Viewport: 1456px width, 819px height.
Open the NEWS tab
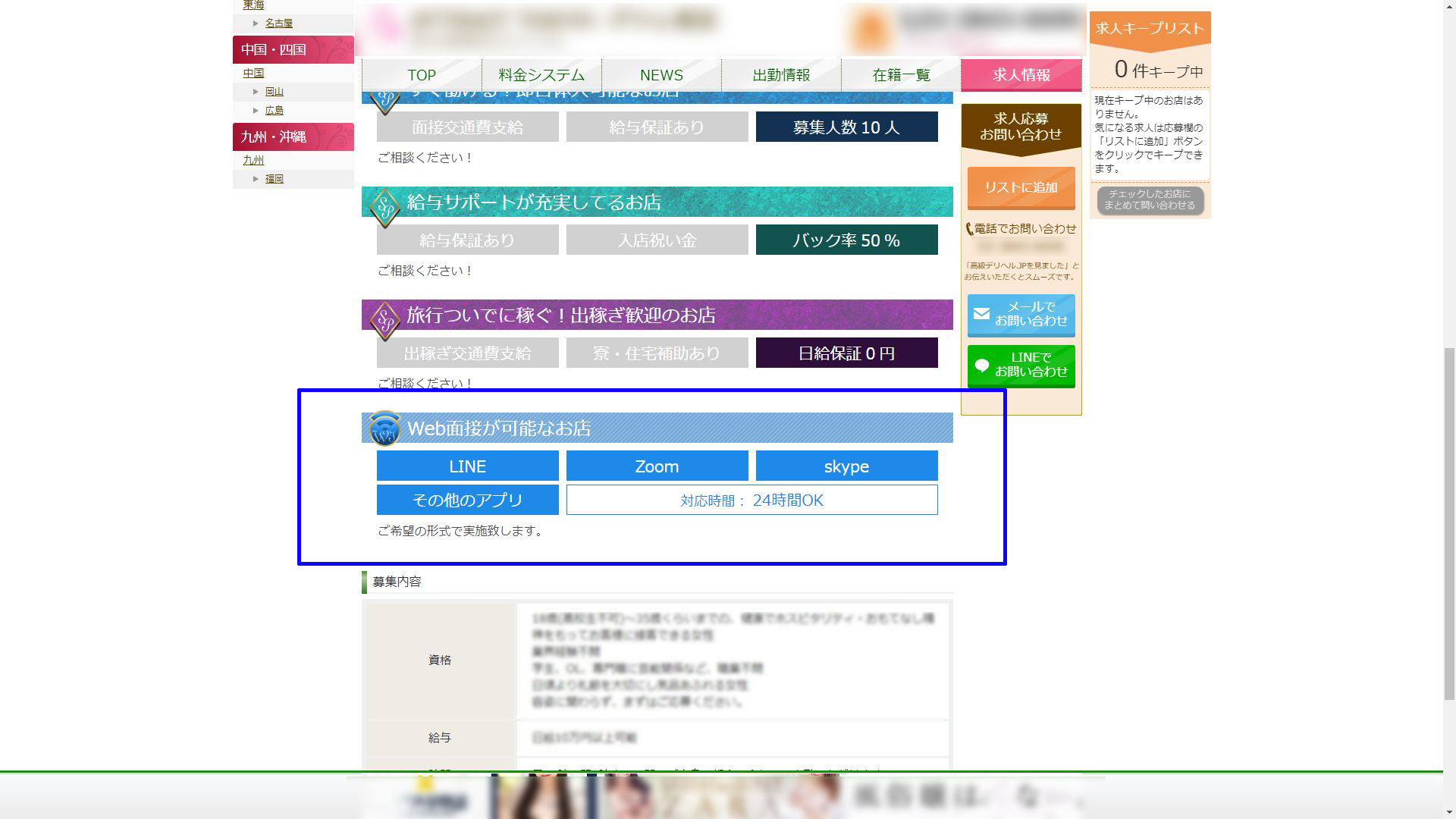click(661, 75)
